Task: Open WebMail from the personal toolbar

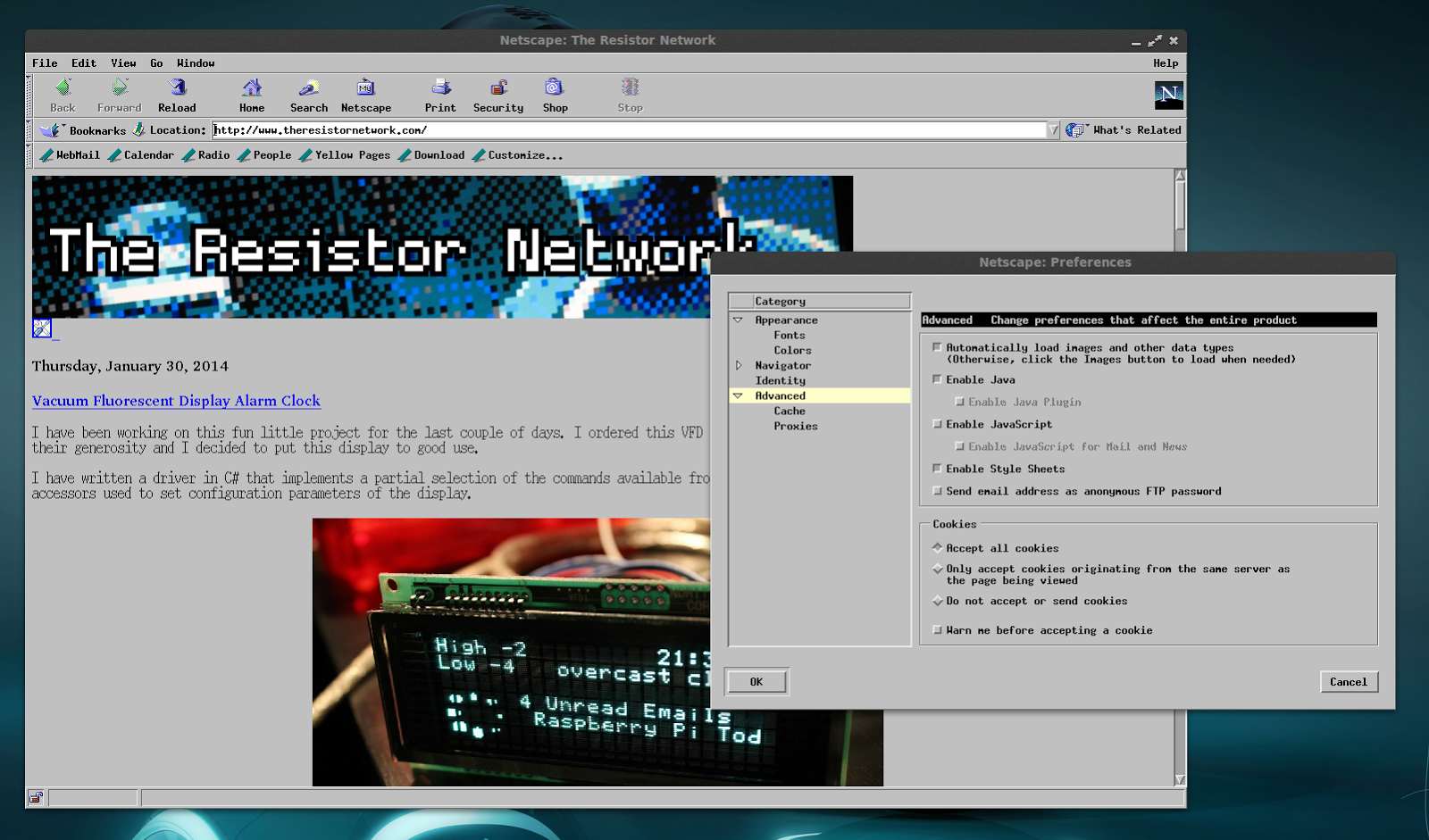Action: [70, 155]
